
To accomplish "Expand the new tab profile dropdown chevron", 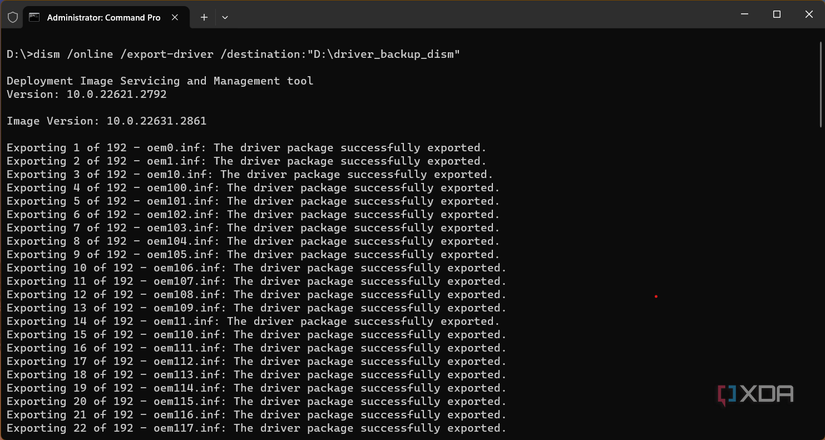I will pos(225,17).
